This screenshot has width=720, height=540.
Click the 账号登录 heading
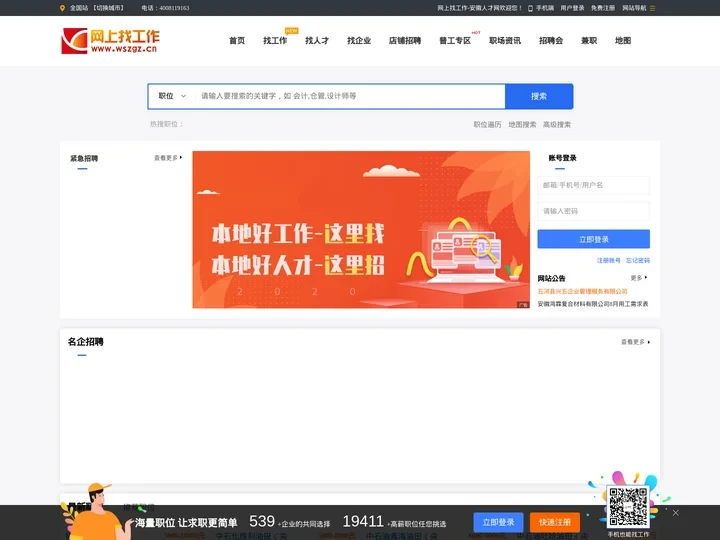click(x=562, y=158)
